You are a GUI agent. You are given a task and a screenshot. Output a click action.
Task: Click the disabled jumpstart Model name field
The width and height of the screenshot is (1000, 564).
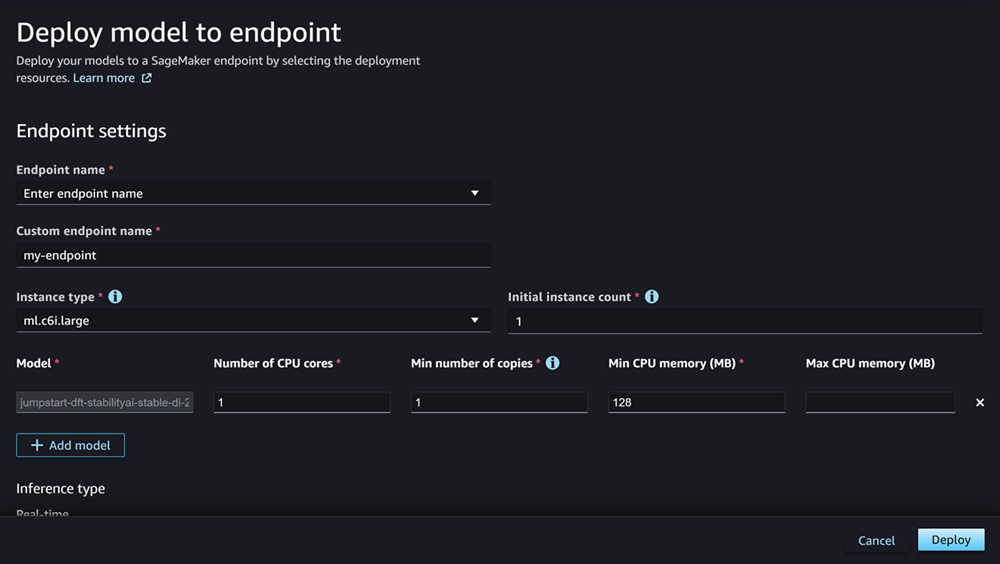coord(105,402)
